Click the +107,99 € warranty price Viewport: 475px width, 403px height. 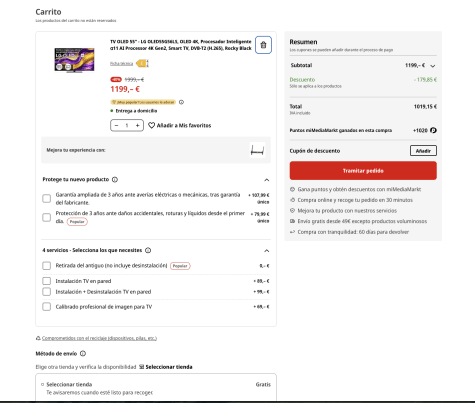[259, 195]
